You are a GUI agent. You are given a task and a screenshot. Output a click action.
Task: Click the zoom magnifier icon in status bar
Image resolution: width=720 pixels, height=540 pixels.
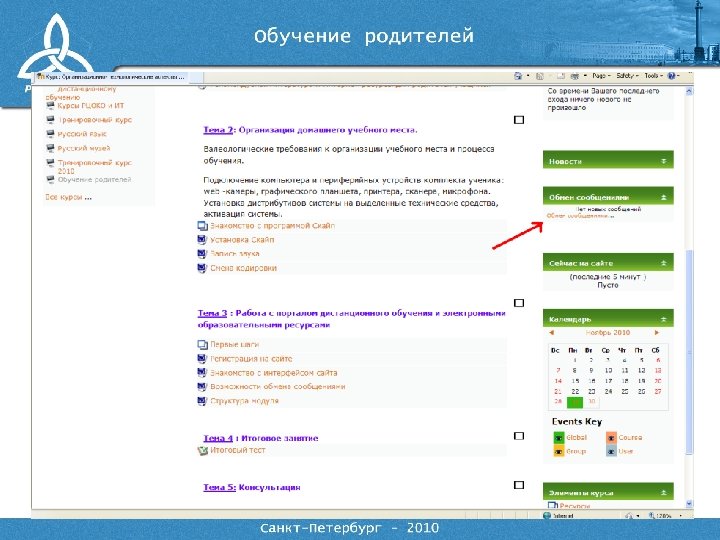tap(651, 516)
